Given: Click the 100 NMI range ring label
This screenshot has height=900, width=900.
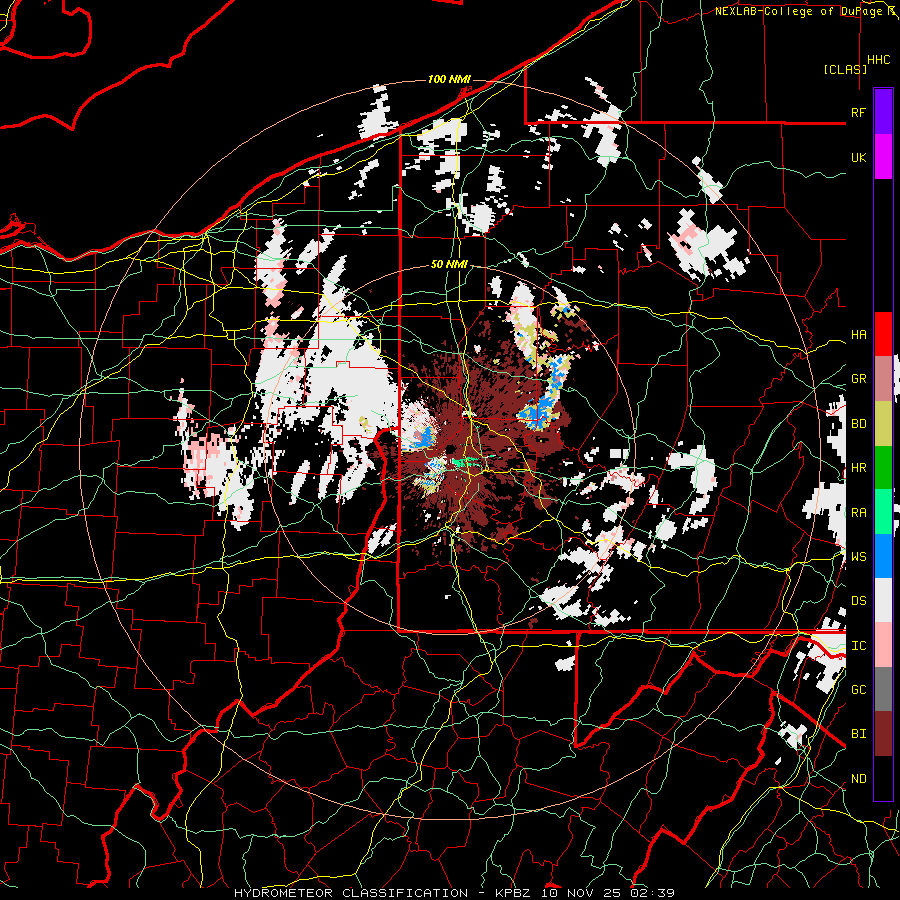Looking at the screenshot, I should tap(449, 79).
